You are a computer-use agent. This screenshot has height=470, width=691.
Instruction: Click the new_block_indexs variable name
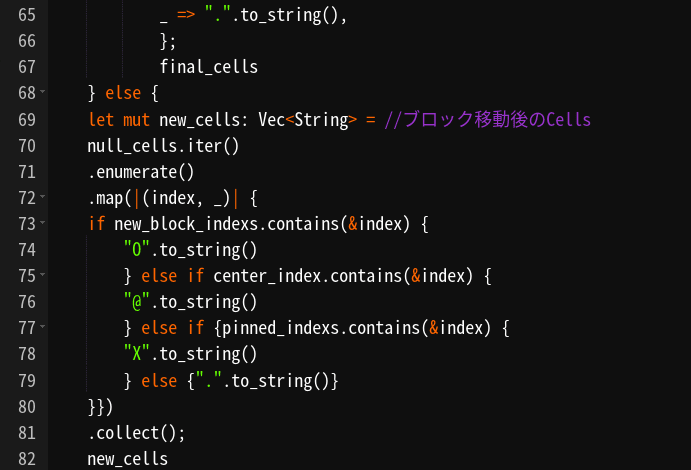tap(186, 224)
